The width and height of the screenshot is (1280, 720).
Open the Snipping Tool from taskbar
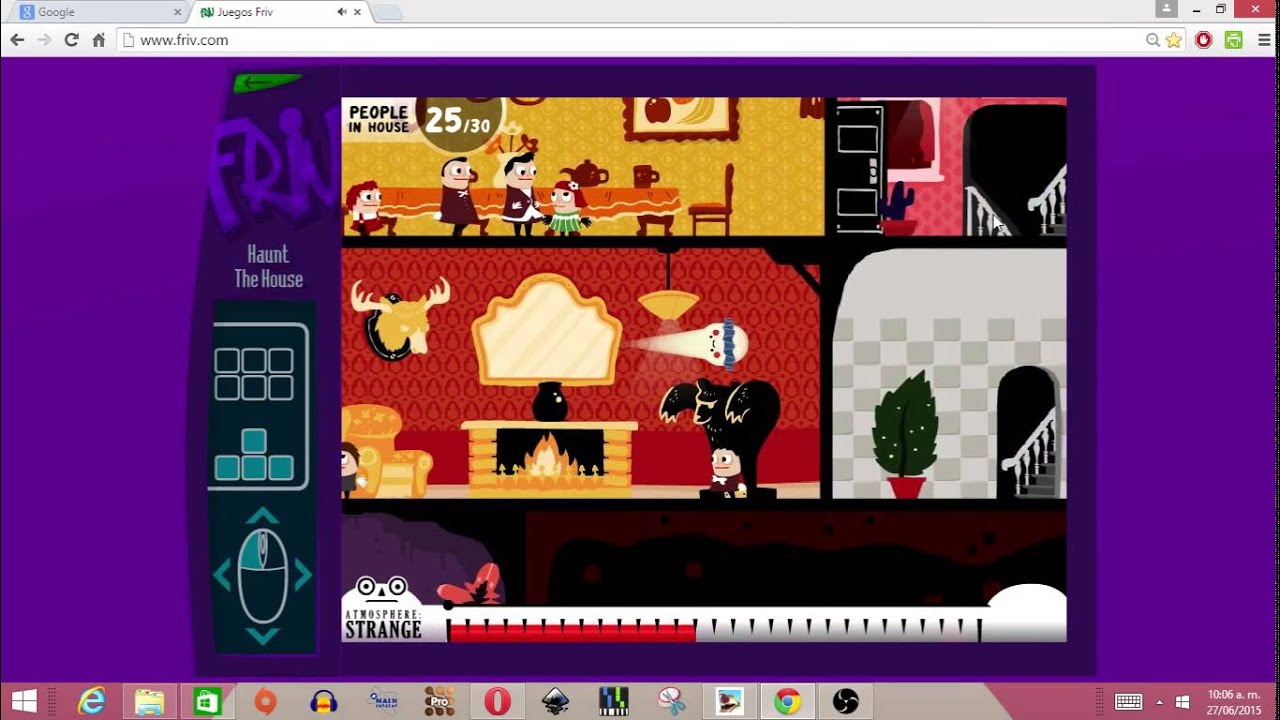(671, 701)
